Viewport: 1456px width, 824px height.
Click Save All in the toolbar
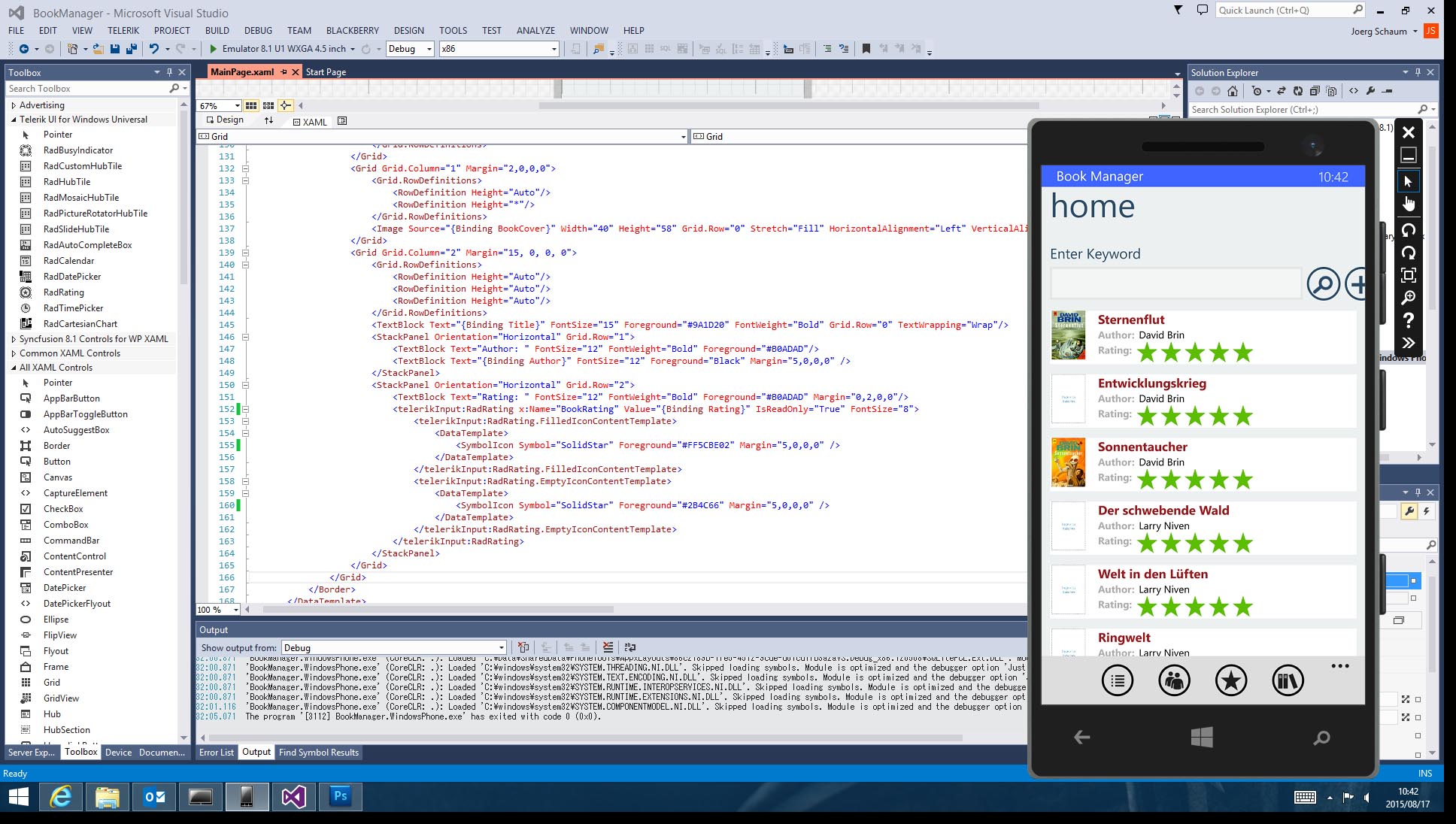[131, 49]
